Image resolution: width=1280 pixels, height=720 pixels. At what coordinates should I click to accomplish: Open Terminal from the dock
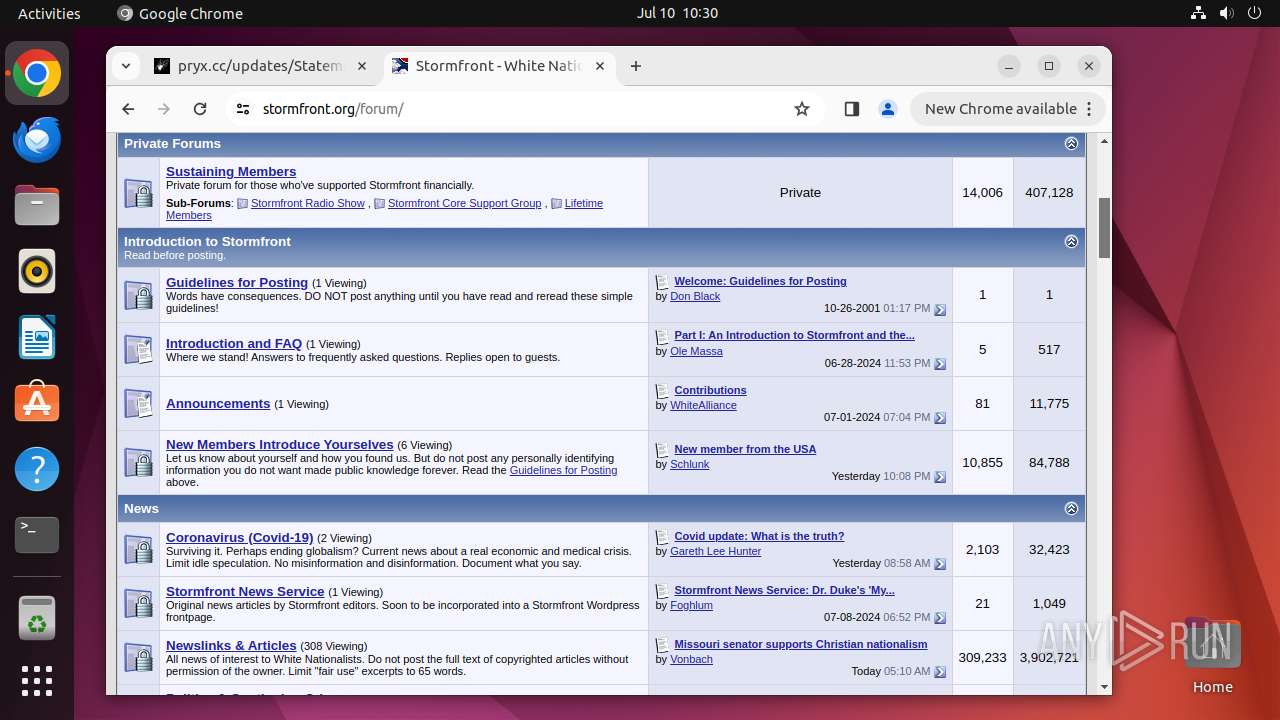pos(37,535)
